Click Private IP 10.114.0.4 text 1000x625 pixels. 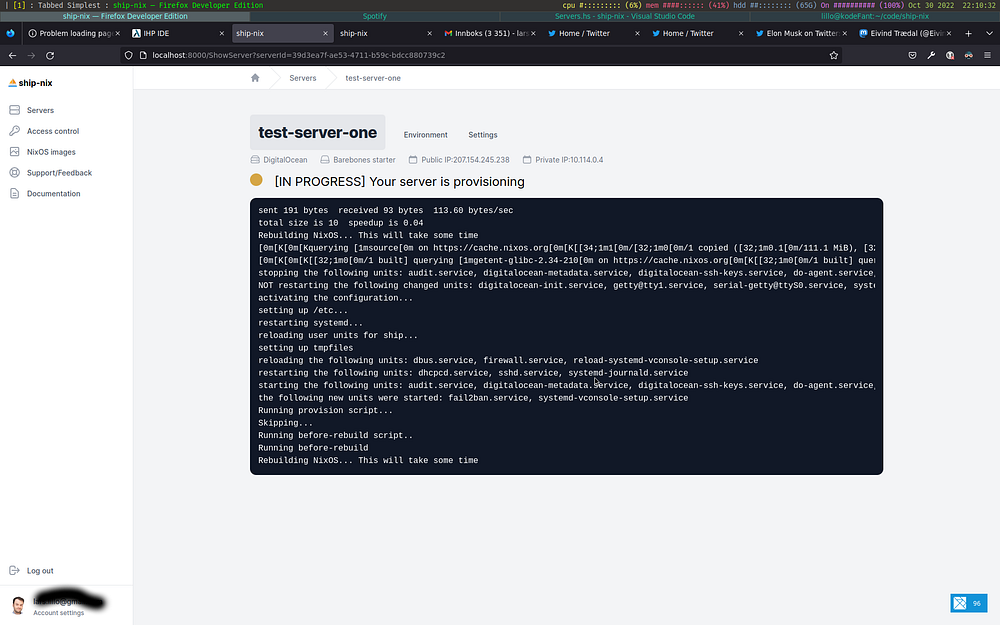click(569, 160)
